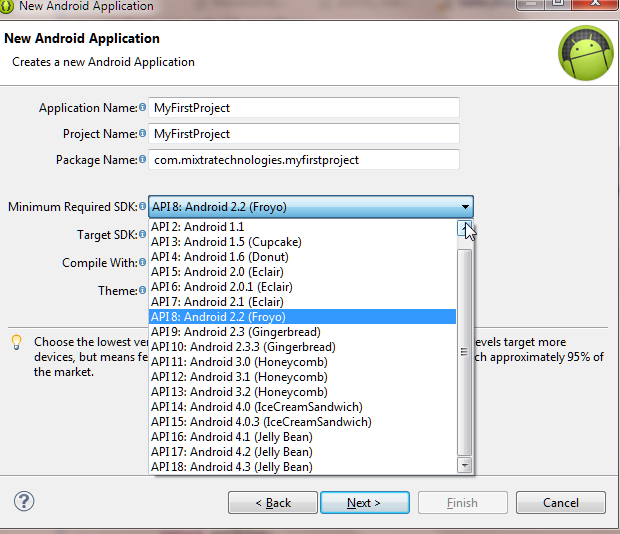Click the SDK list scrollbar up arrow
The height and width of the screenshot is (534, 620).
tap(464, 228)
